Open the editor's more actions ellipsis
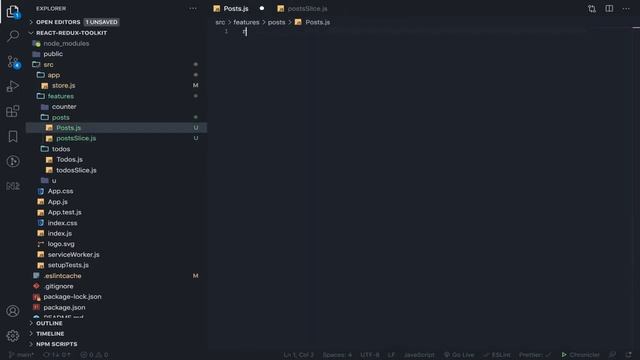This screenshot has height=360, width=640. pos(626,9)
